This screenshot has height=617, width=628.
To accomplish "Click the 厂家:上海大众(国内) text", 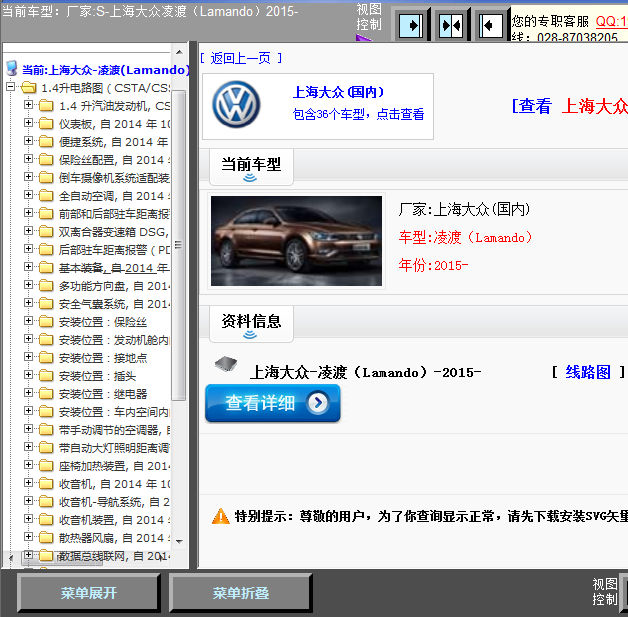I will 464,209.
